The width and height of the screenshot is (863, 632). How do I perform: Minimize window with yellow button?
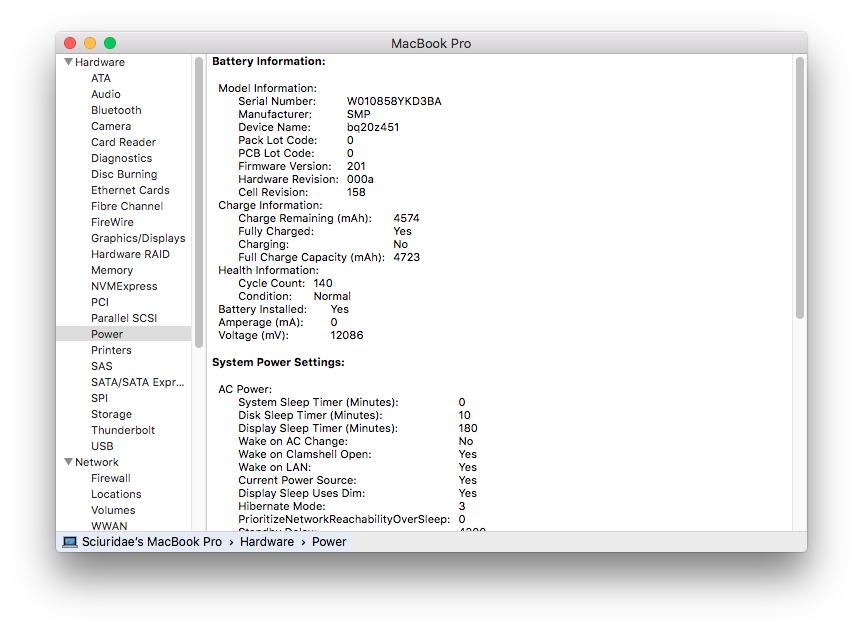click(90, 43)
